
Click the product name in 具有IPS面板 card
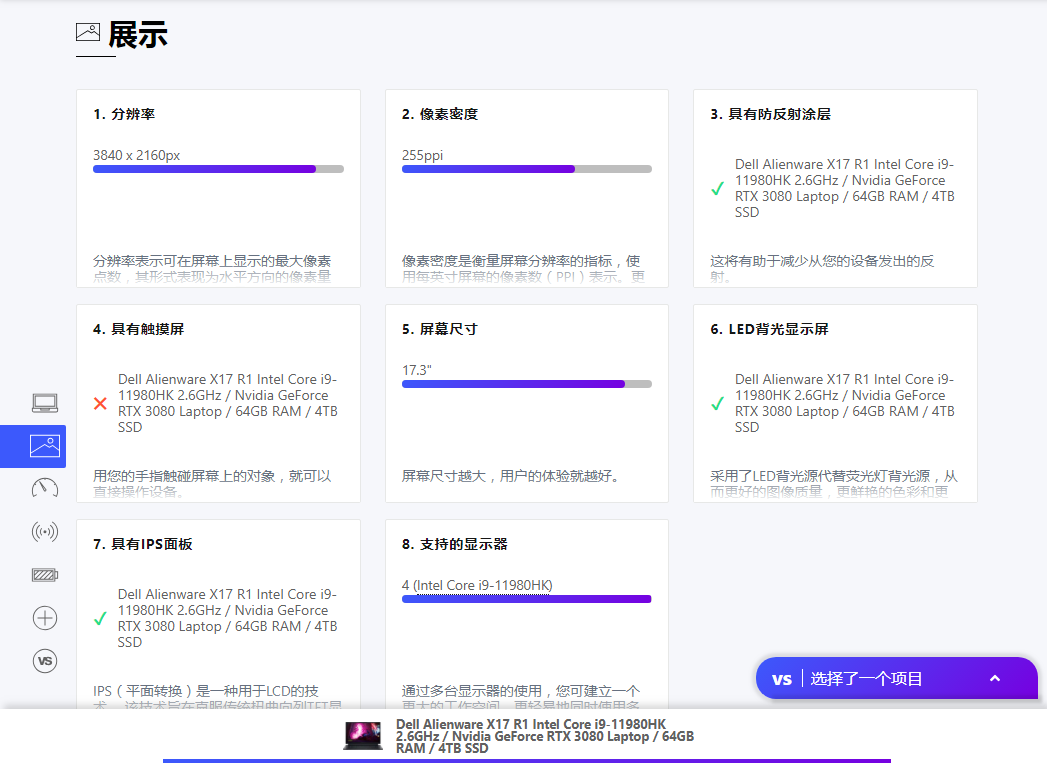pyautogui.click(x=228, y=618)
